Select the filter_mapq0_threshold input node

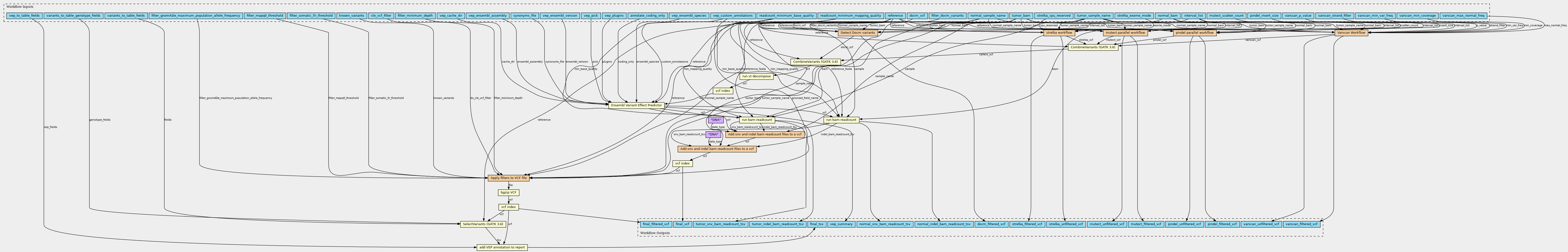click(x=265, y=15)
